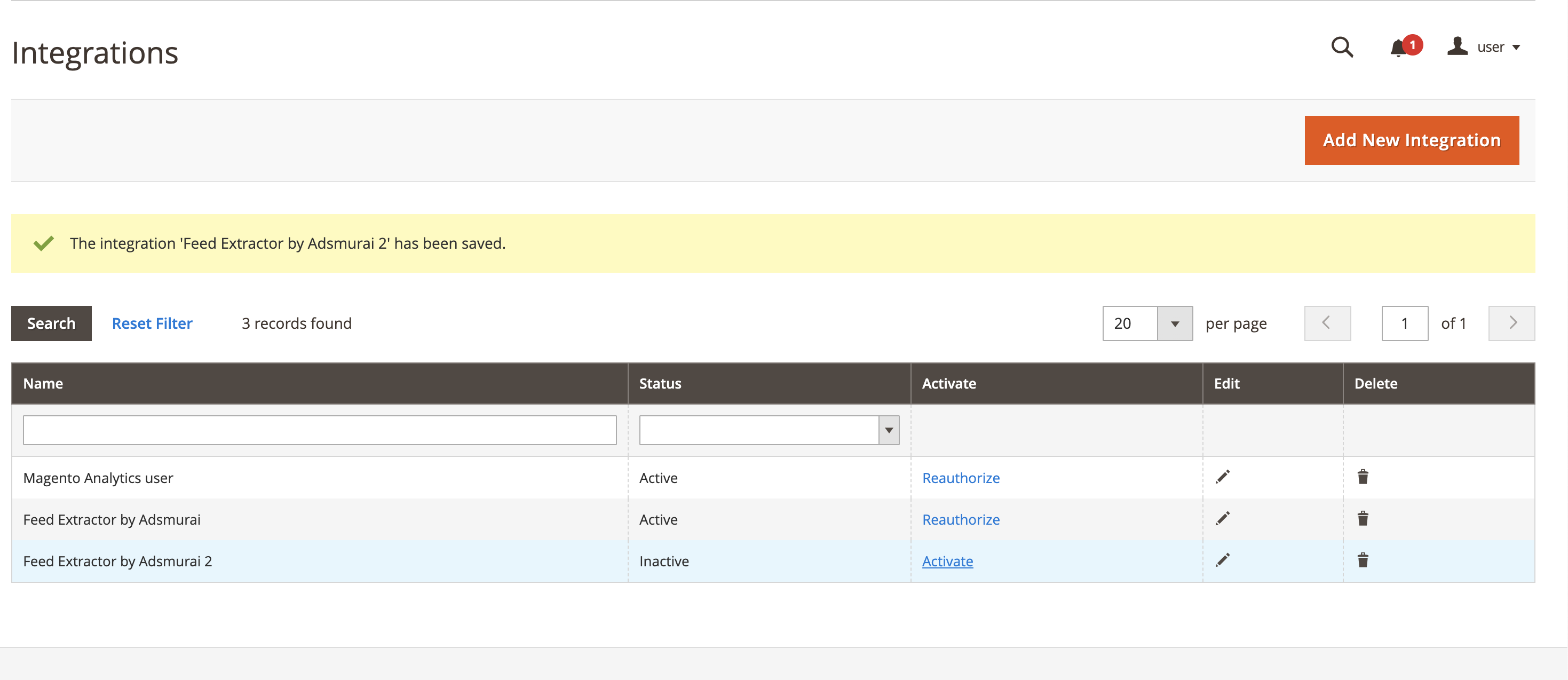Reauthorize Magento Analytics user
The height and width of the screenshot is (680, 1568).
click(x=961, y=478)
